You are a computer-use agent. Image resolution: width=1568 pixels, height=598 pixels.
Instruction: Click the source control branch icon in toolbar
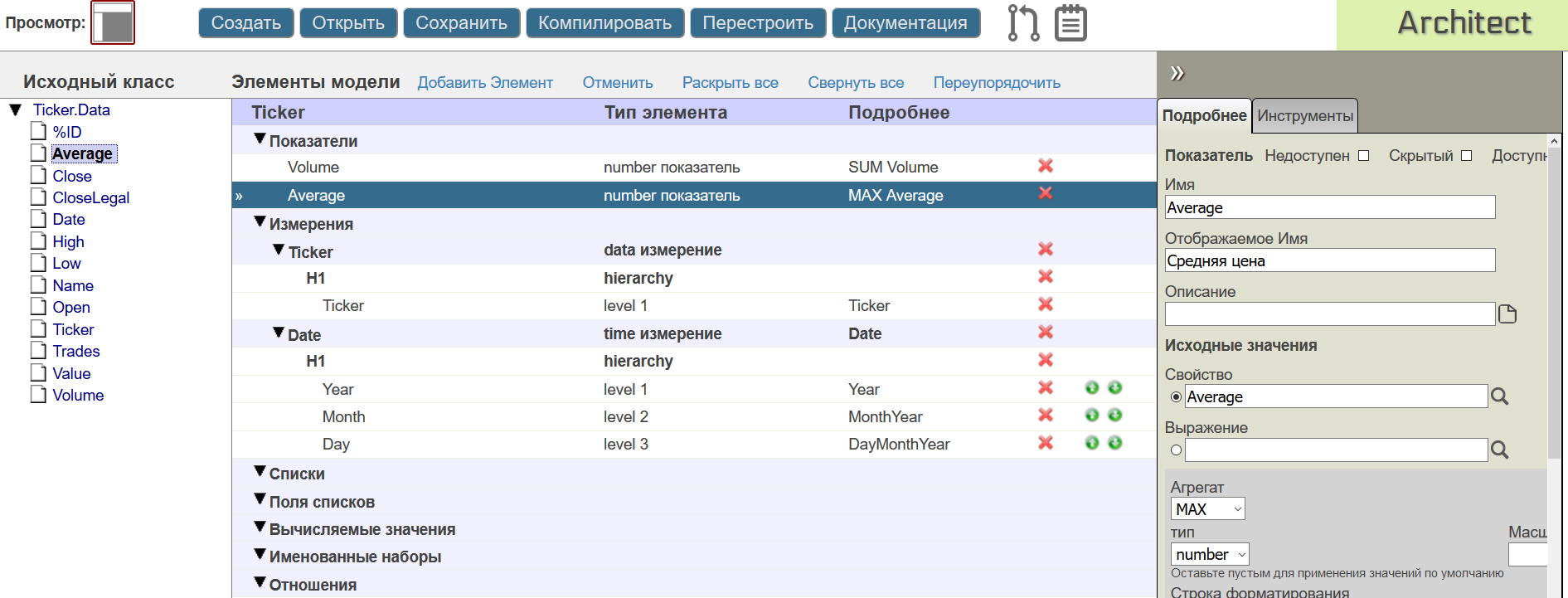(1023, 22)
